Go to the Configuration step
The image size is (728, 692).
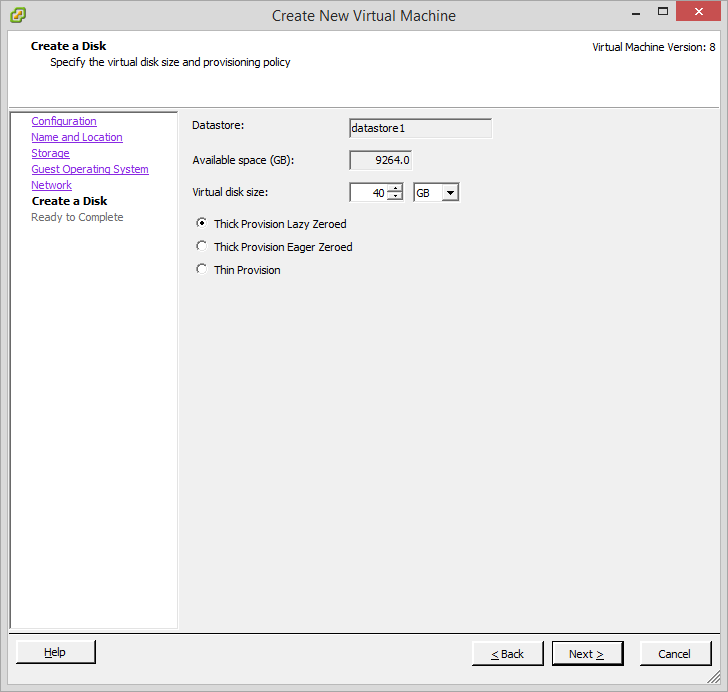[64, 121]
